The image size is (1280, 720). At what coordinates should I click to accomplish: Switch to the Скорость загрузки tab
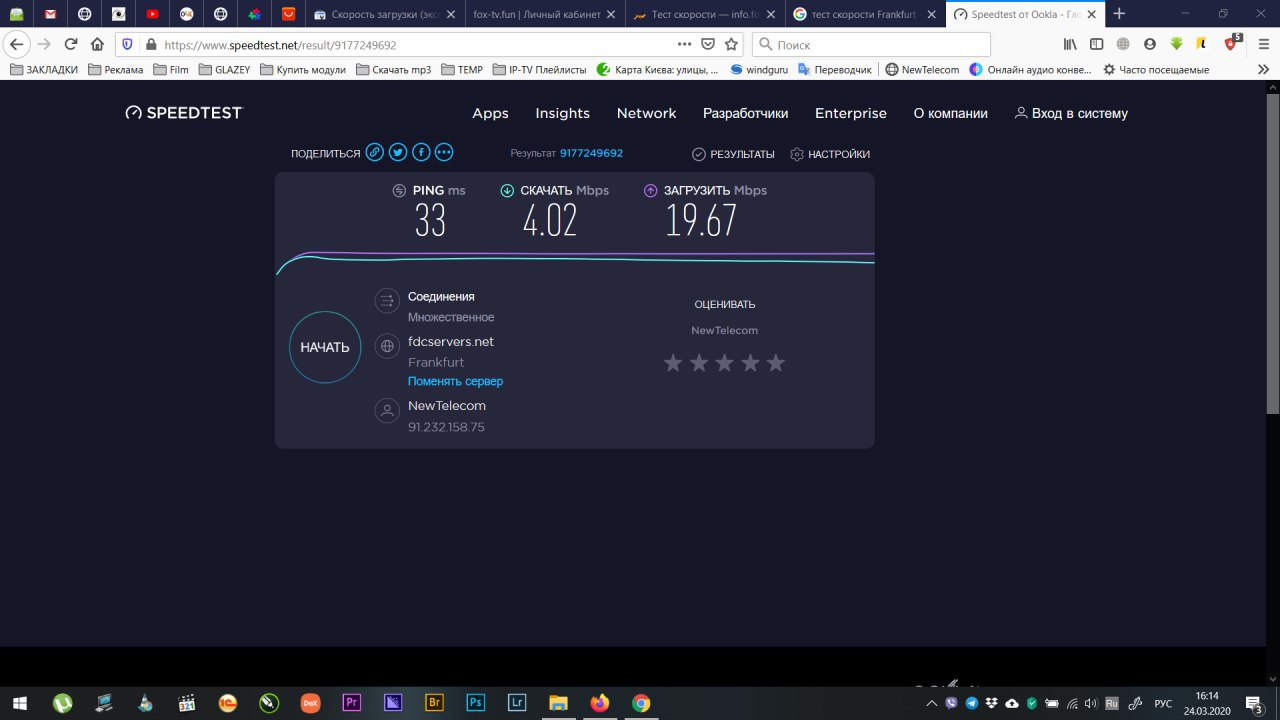pyautogui.click(x=384, y=14)
